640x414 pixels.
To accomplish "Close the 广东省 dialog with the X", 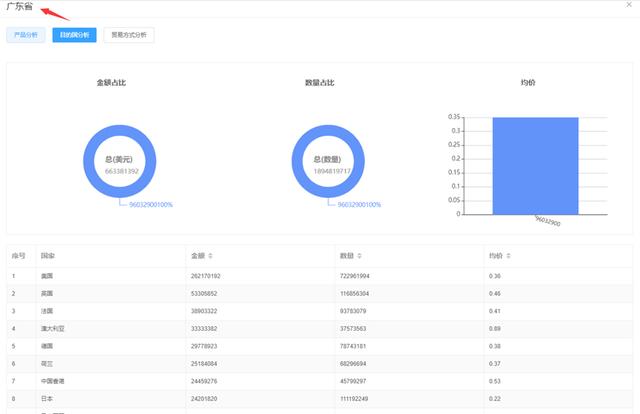I will 627,5.
